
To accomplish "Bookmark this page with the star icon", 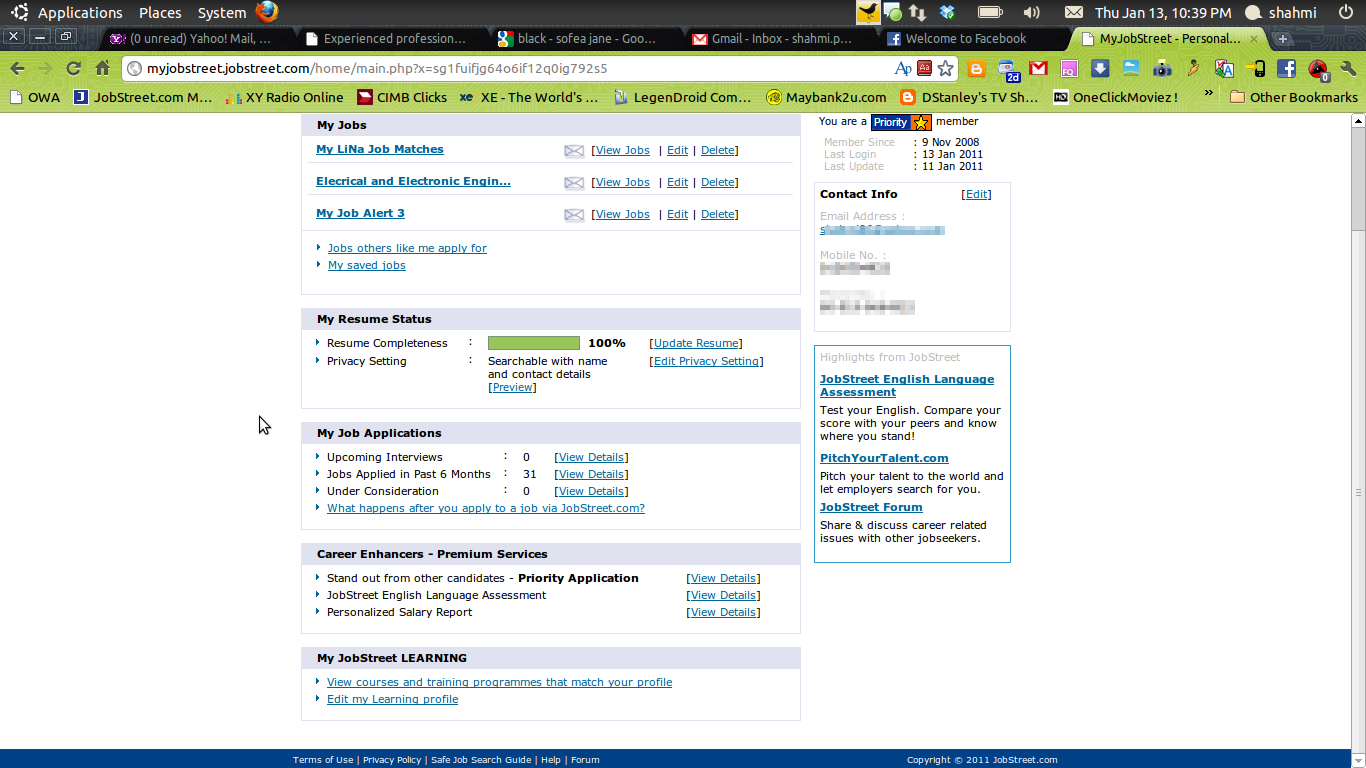I will pyautogui.click(x=945, y=69).
